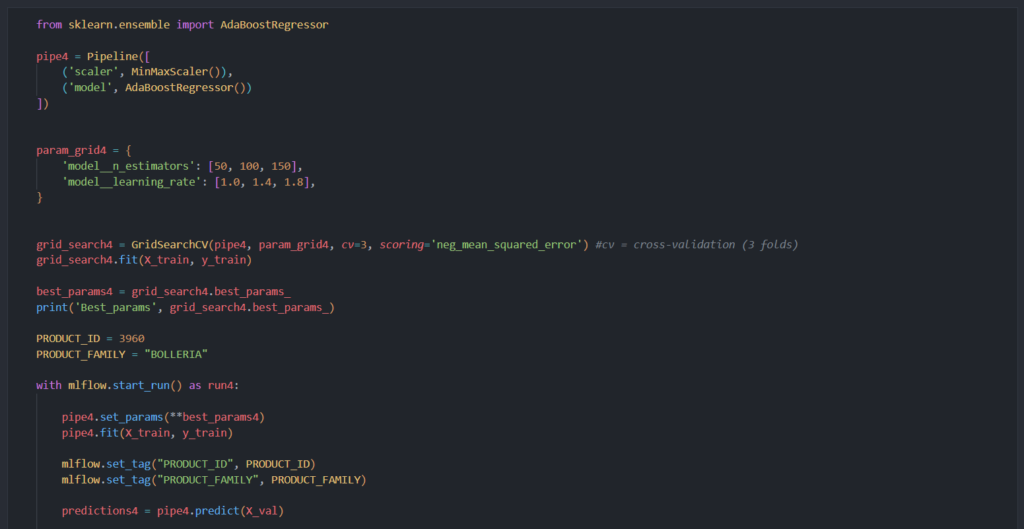Click the 'model__learning_rate' dictionary key
1024x529 pixels.
(135, 182)
